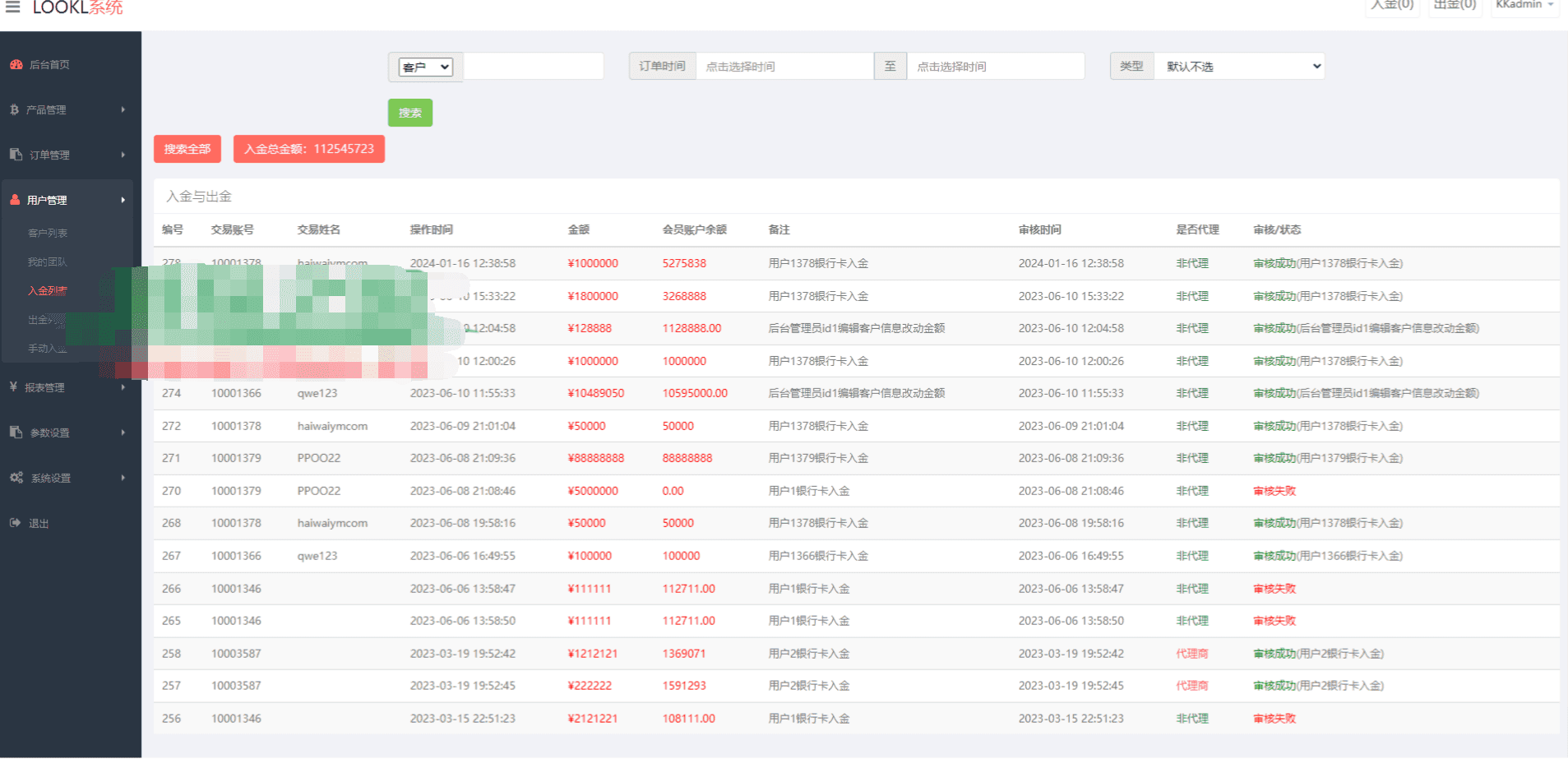Open the 默认不选 type dropdown
The height and width of the screenshot is (759, 1568).
[1240, 67]
